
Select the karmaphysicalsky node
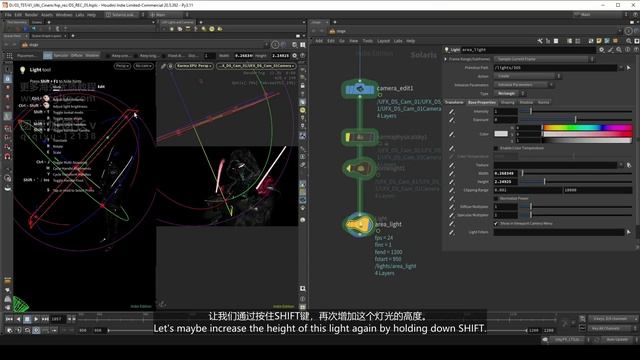pos(360,138)
